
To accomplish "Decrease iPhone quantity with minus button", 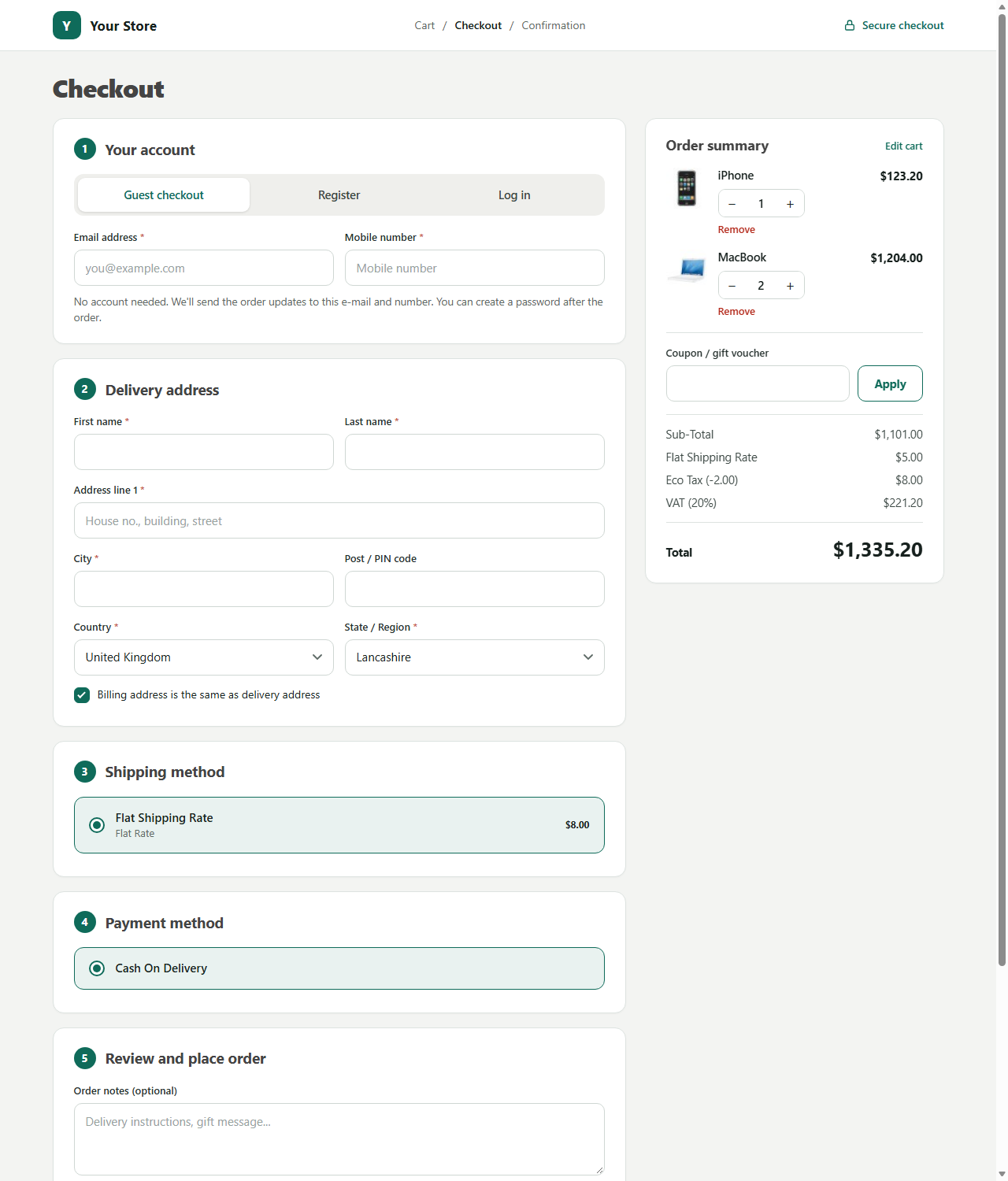I will click(x=732, y=204).
